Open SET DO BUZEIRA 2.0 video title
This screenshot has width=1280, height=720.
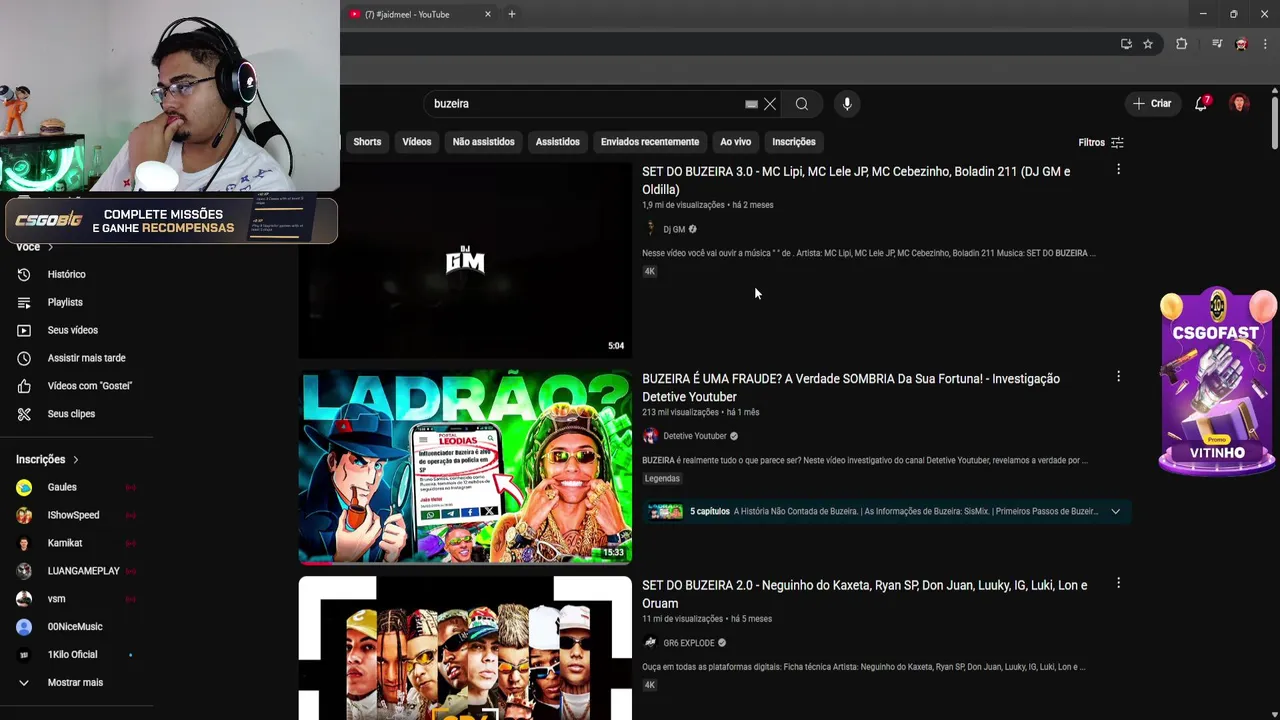864,594
